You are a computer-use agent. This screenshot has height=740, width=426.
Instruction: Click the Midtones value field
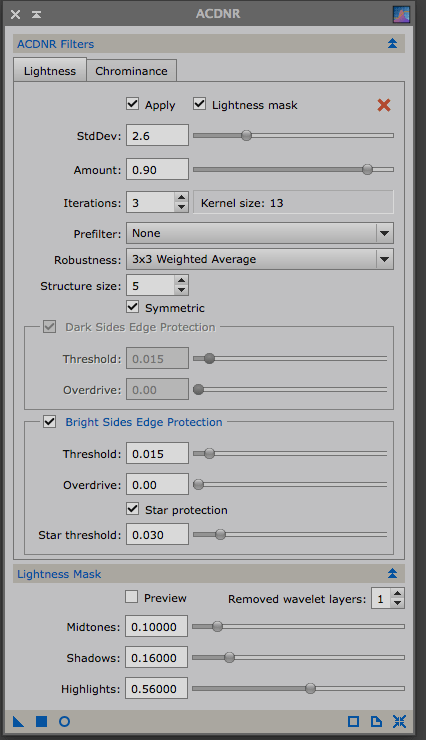(156, 627)
